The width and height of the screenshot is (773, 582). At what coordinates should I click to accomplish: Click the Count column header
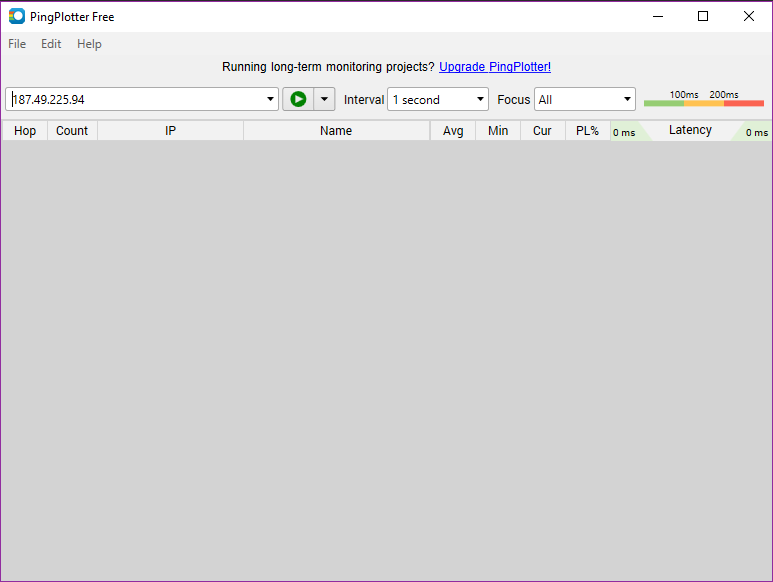click(x=72, y=131)
